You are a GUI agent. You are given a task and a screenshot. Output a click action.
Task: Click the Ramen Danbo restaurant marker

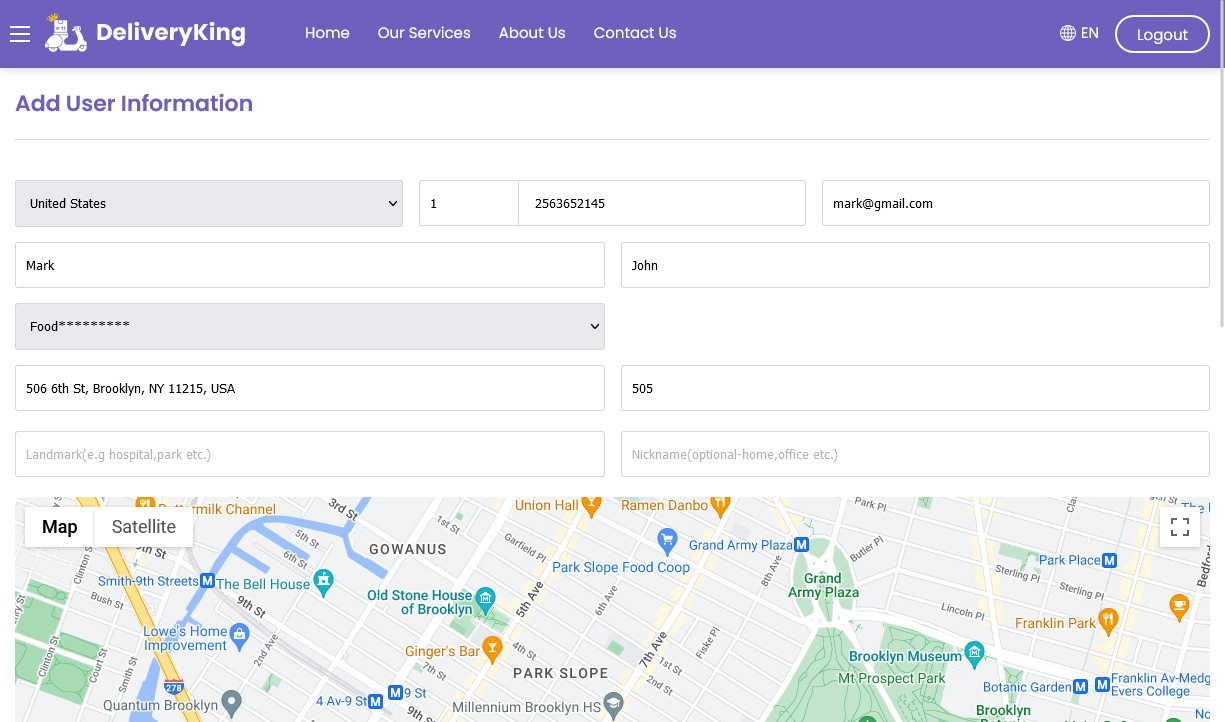click(720, 505)
